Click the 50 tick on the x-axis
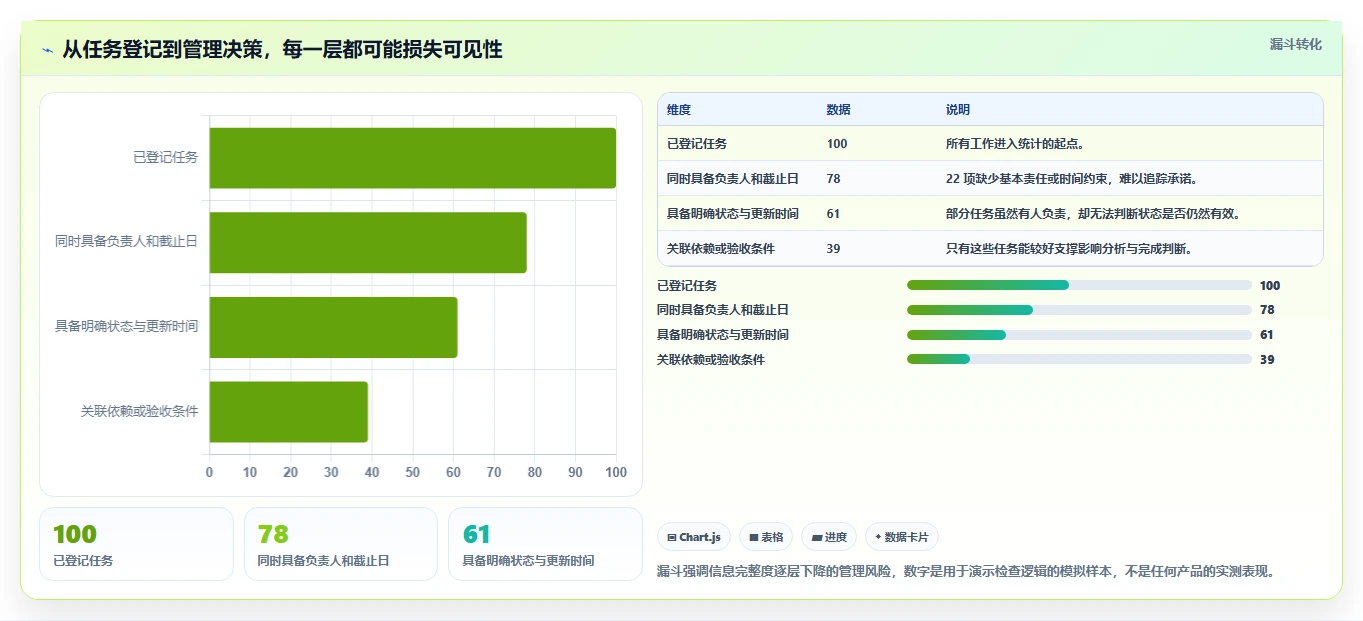 pyautogui.click(x=412, y=472)
